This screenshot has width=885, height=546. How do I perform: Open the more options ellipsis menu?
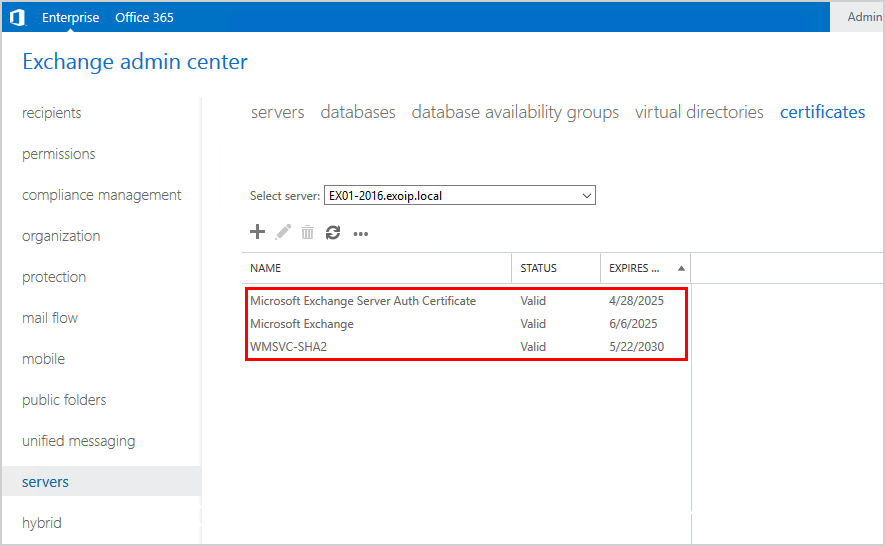click(x=361, y=234)
